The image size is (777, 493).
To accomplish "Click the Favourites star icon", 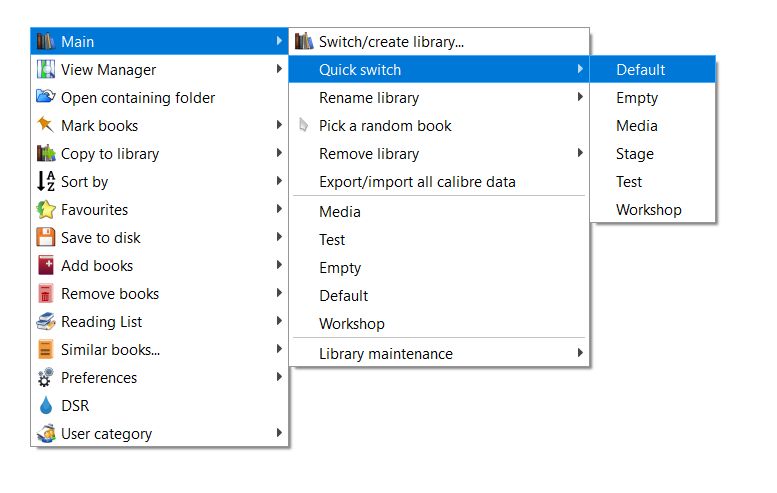I will click(x=45, y=210).
